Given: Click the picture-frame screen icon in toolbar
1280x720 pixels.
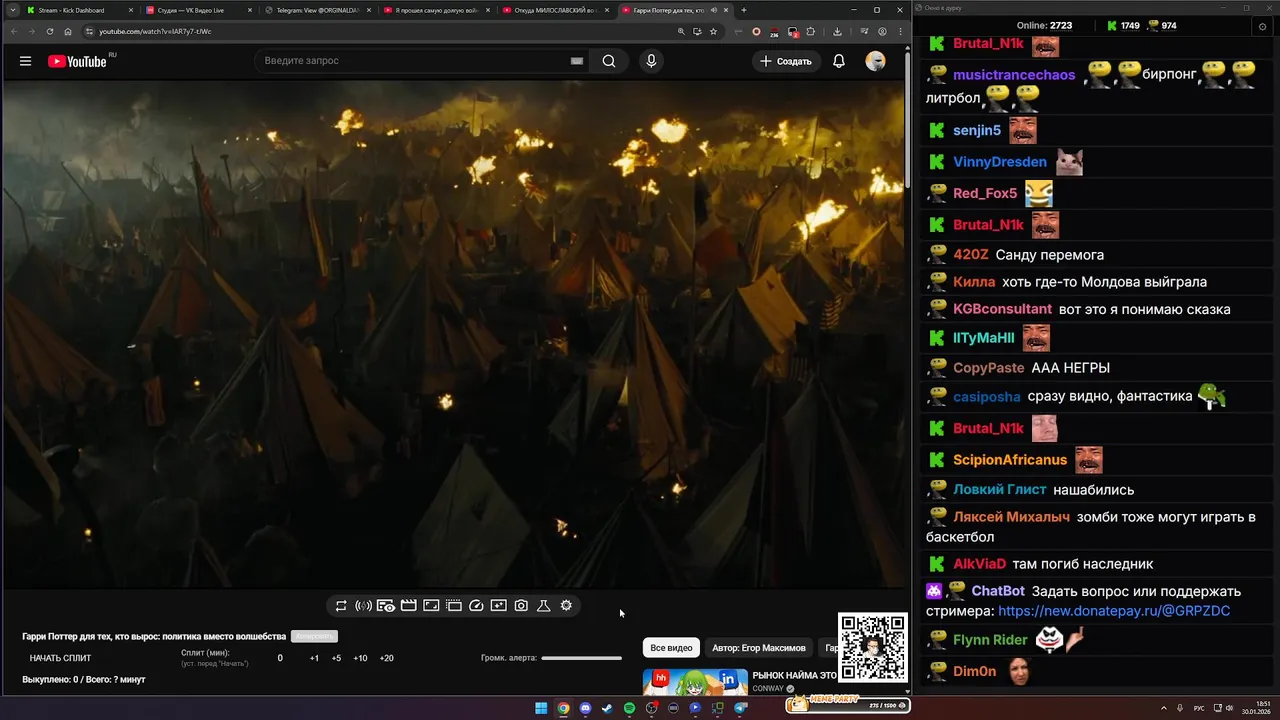Looking at the screenshot, I should point(431,606).
